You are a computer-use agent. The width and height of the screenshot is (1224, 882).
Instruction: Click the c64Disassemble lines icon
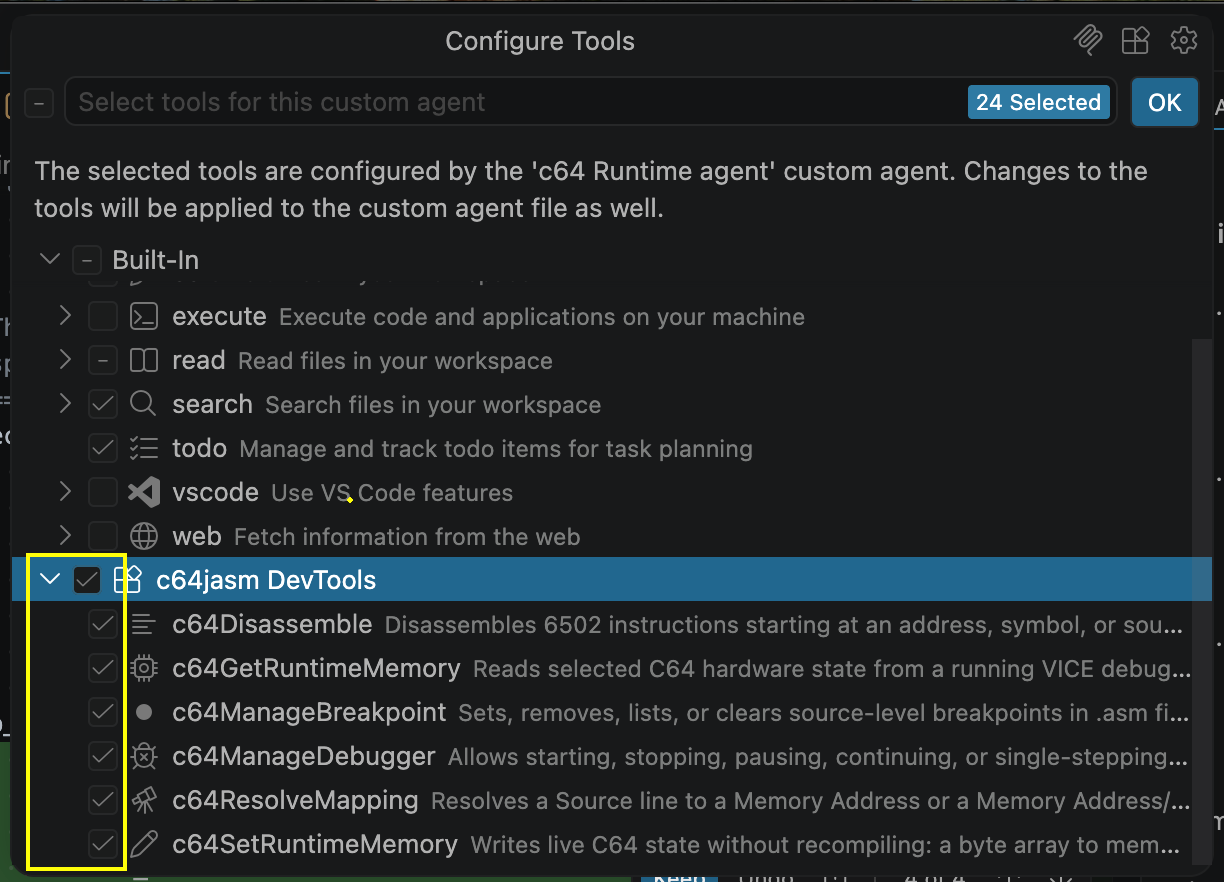click(144, 625)
